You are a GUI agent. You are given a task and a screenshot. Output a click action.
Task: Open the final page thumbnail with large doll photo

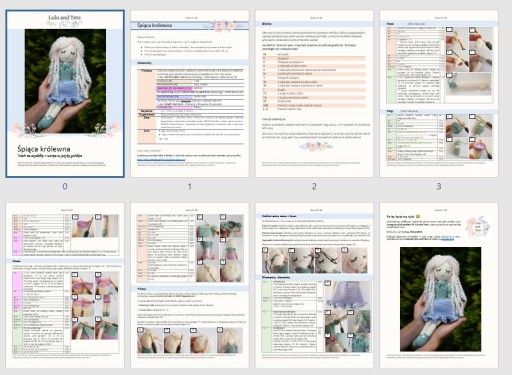pos(439,285)
